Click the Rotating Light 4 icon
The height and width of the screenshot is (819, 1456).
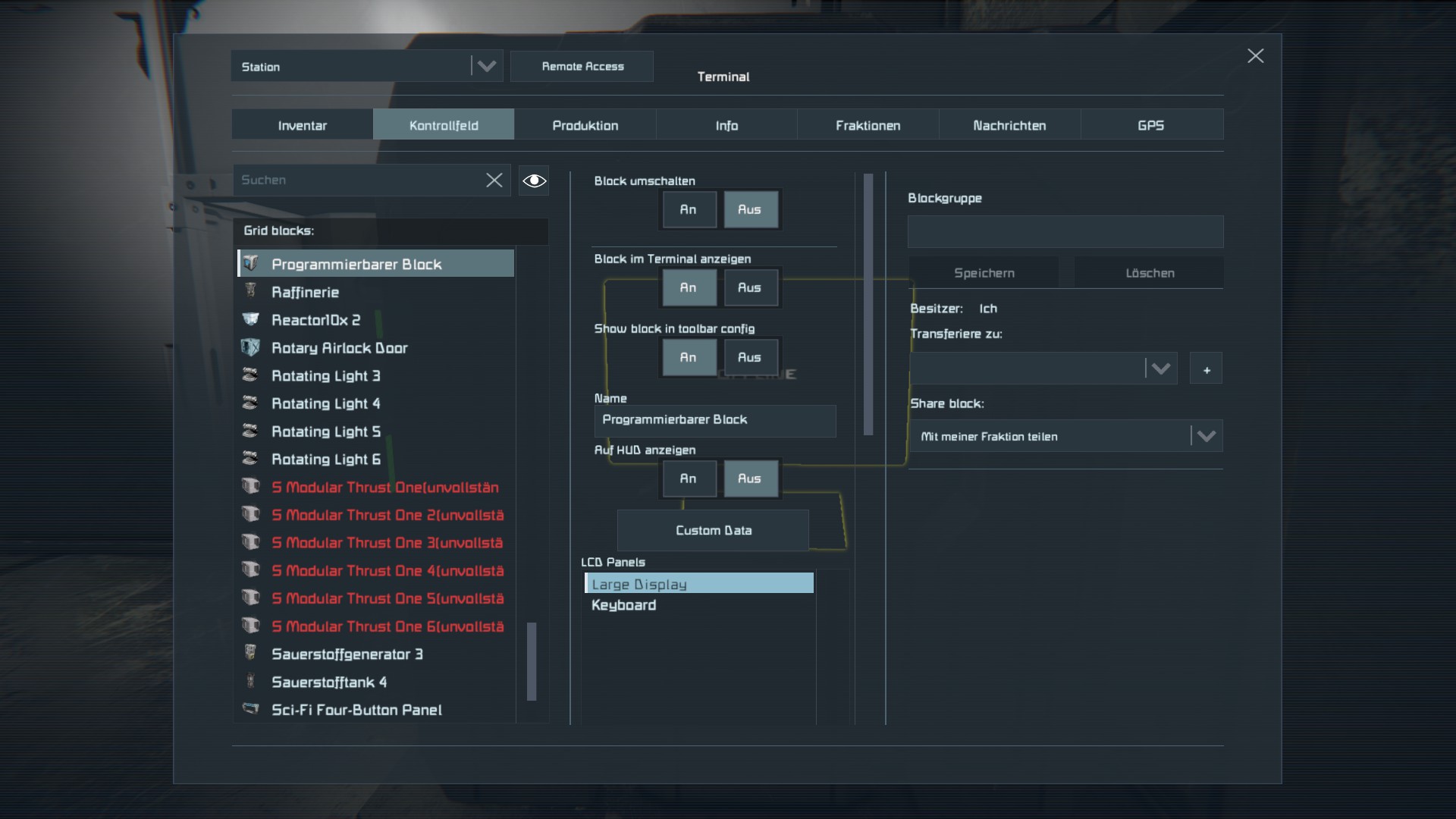(251, 403)
